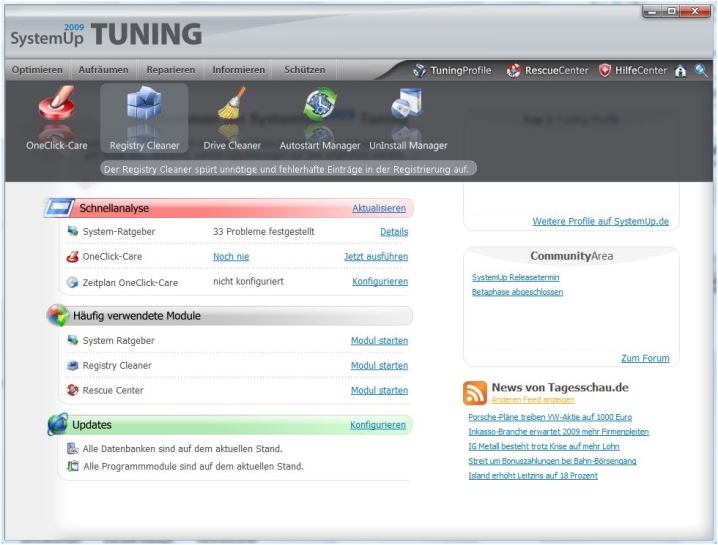Image resolution: width=718 pixels, height=545 pixels.
Task: Click the orange RSS feed icon
Action: coord(475,392)
